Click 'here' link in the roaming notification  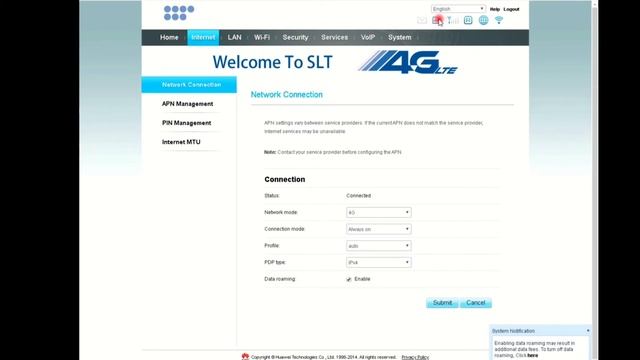coord(532,356)
